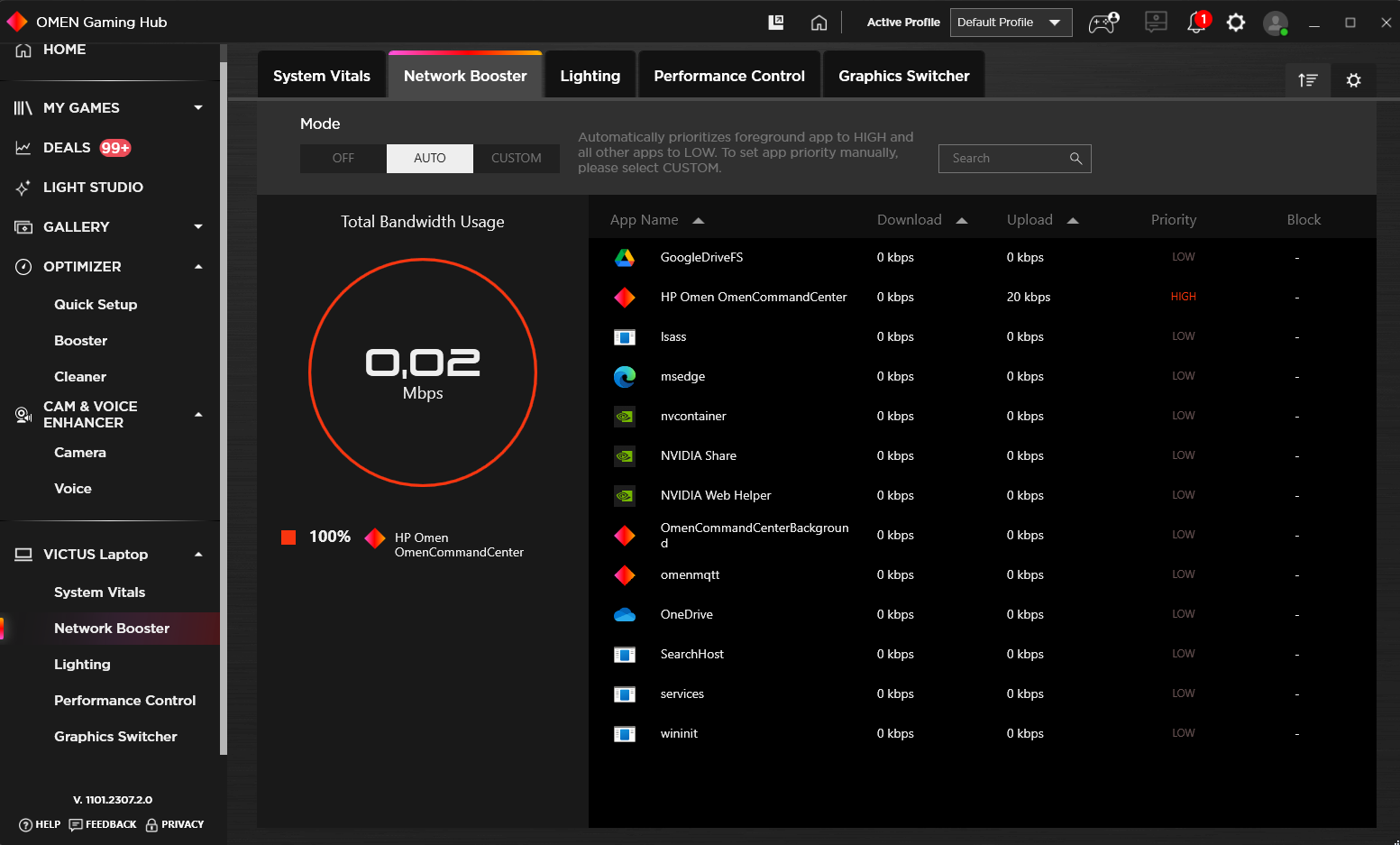Set Network Booster mode to OFF

click(343, 159)
